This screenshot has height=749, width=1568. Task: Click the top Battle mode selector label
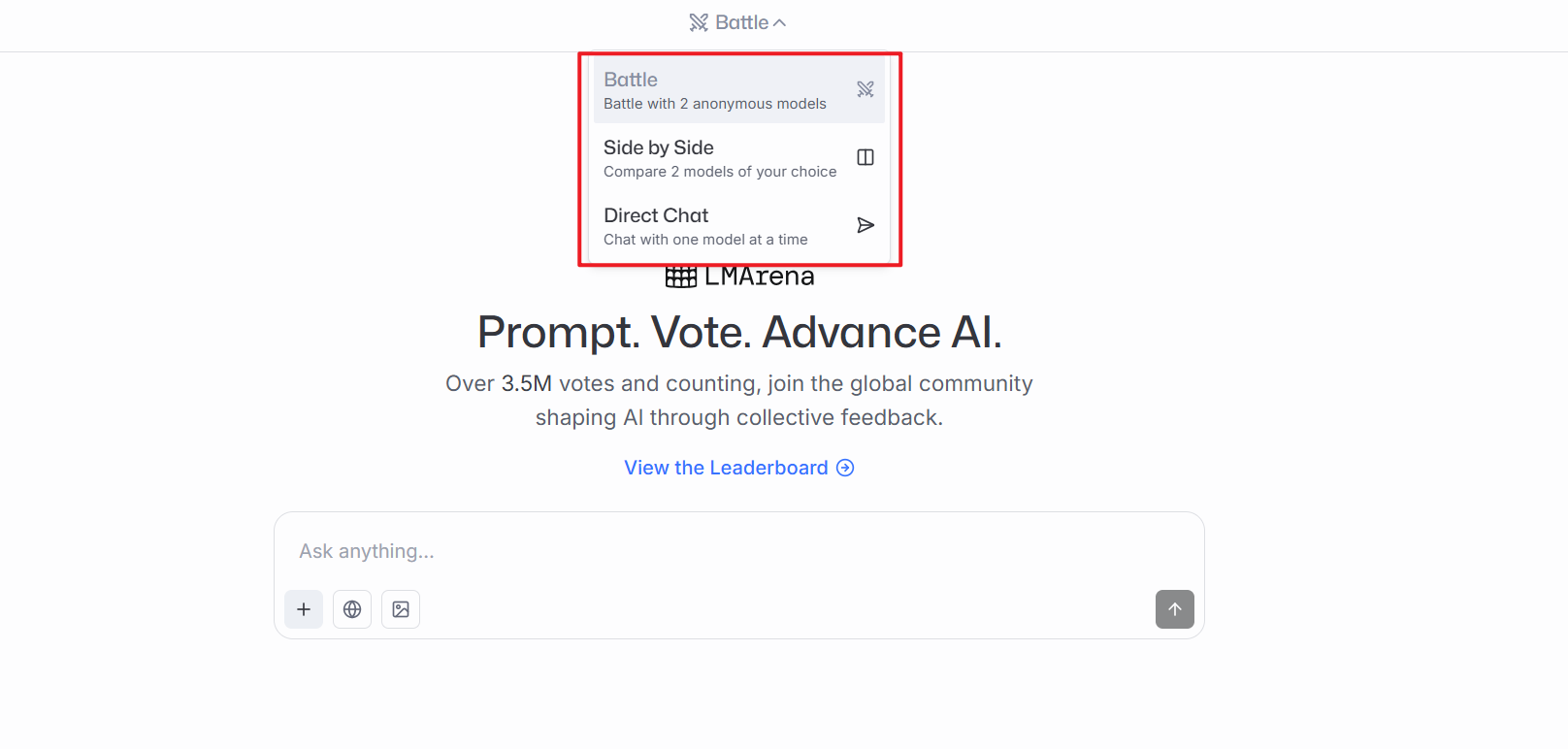tap(741, 22)
